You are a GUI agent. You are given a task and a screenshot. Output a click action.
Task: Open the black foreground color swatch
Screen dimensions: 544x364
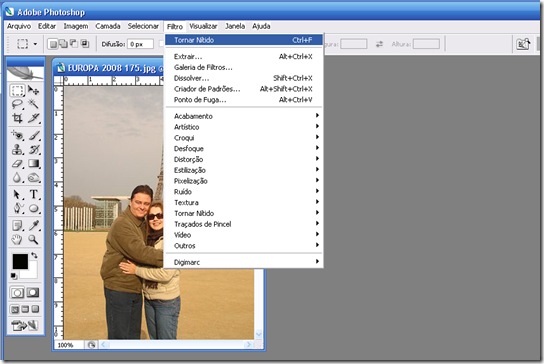20,262
